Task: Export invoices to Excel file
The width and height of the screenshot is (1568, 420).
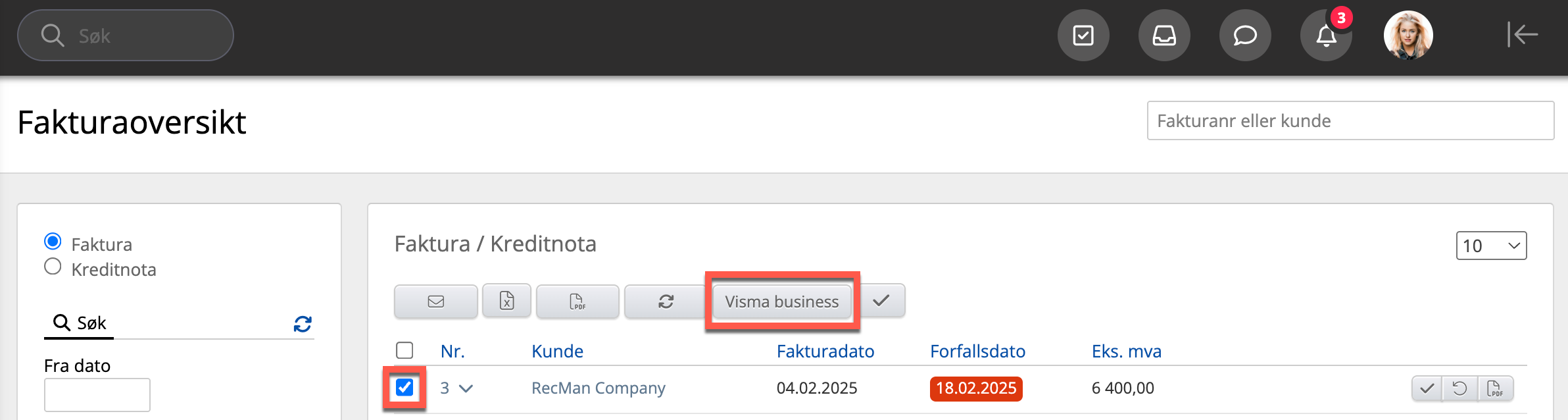Action: pyautogui.click(x=506, y=301)
